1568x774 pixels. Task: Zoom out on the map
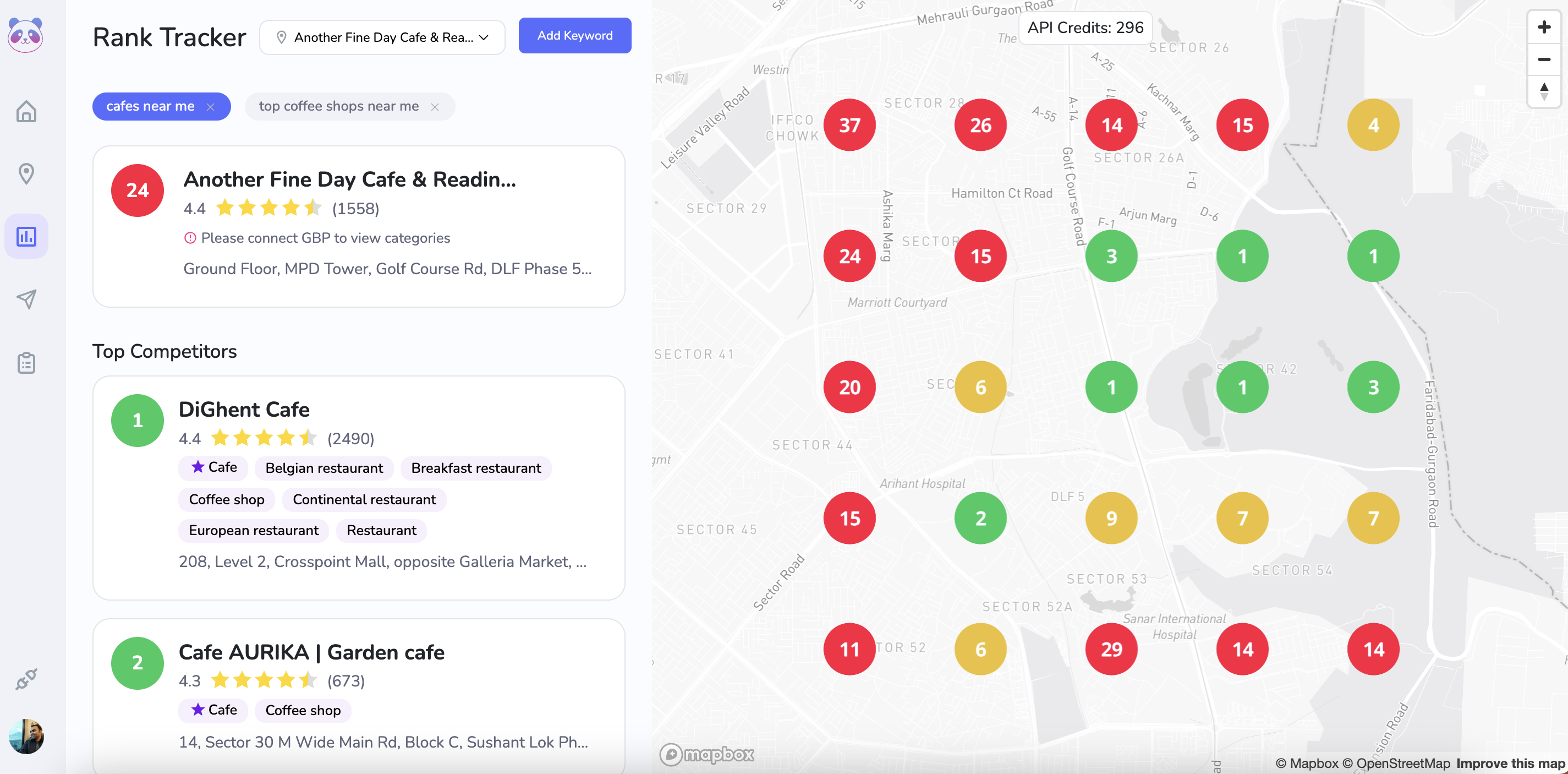coord(1544,59)
